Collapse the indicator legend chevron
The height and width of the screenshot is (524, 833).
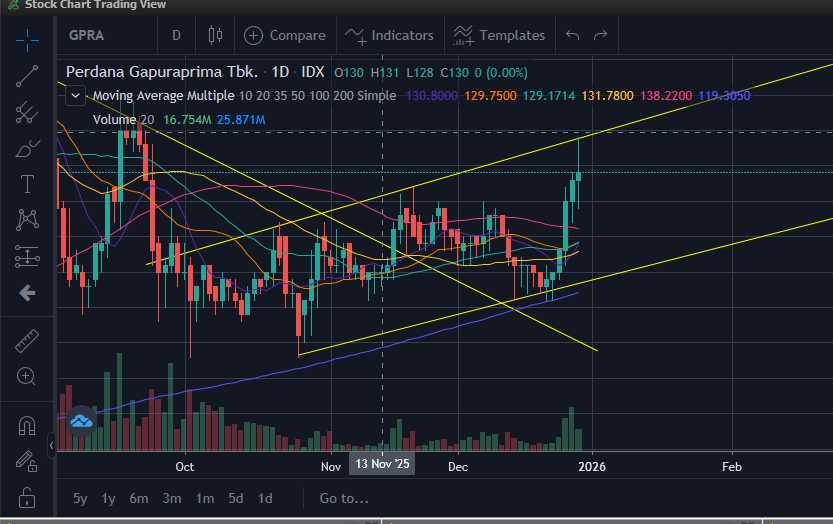click(x=75, y=96)
